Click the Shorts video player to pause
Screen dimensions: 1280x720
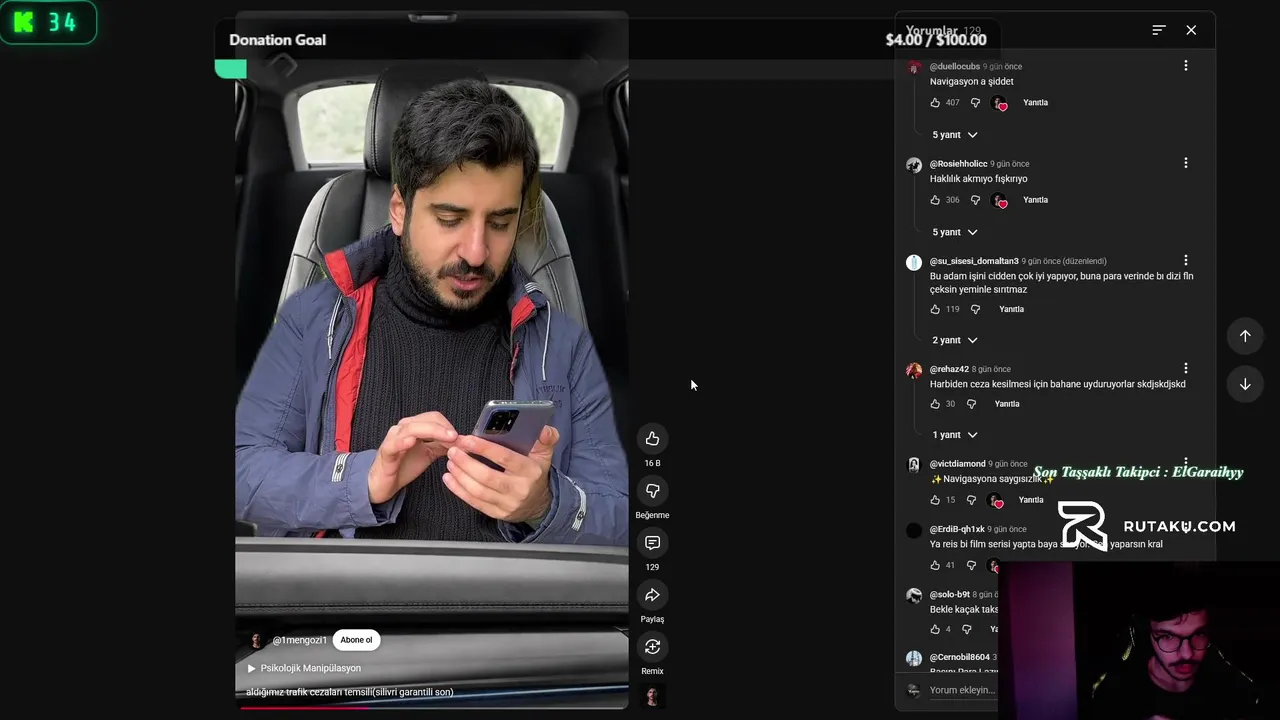(432, 360)
